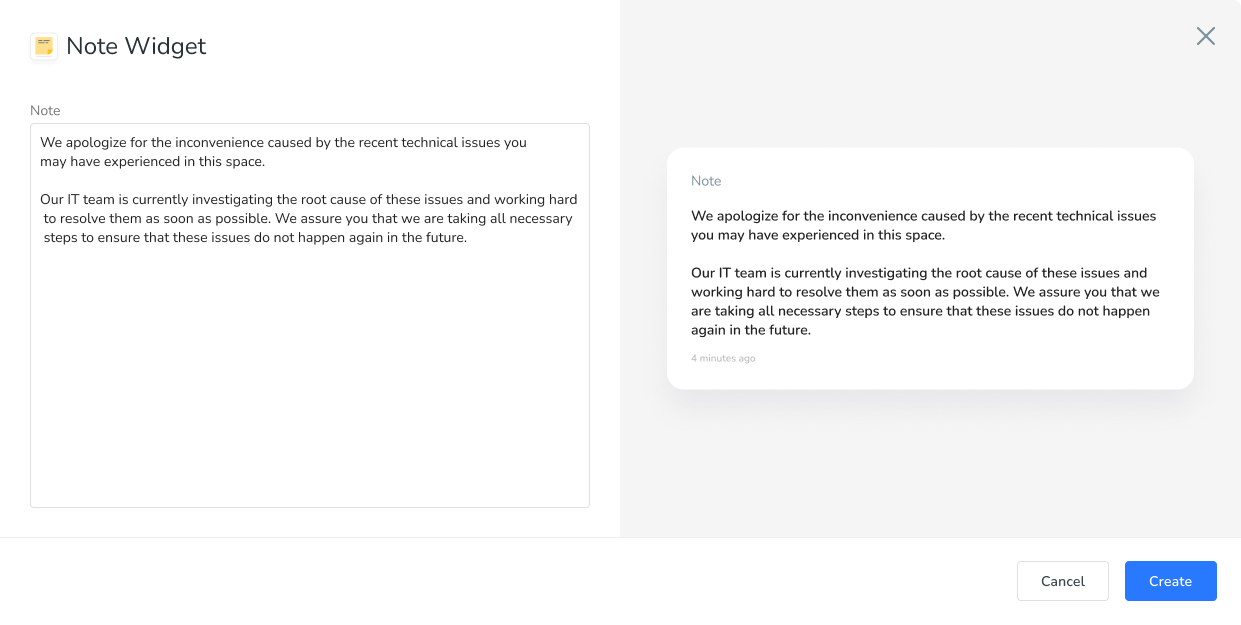Click "again in the future." in the preview card
Image resolution: width=1241 pixels, height=625 pixels.
(751, 330)
